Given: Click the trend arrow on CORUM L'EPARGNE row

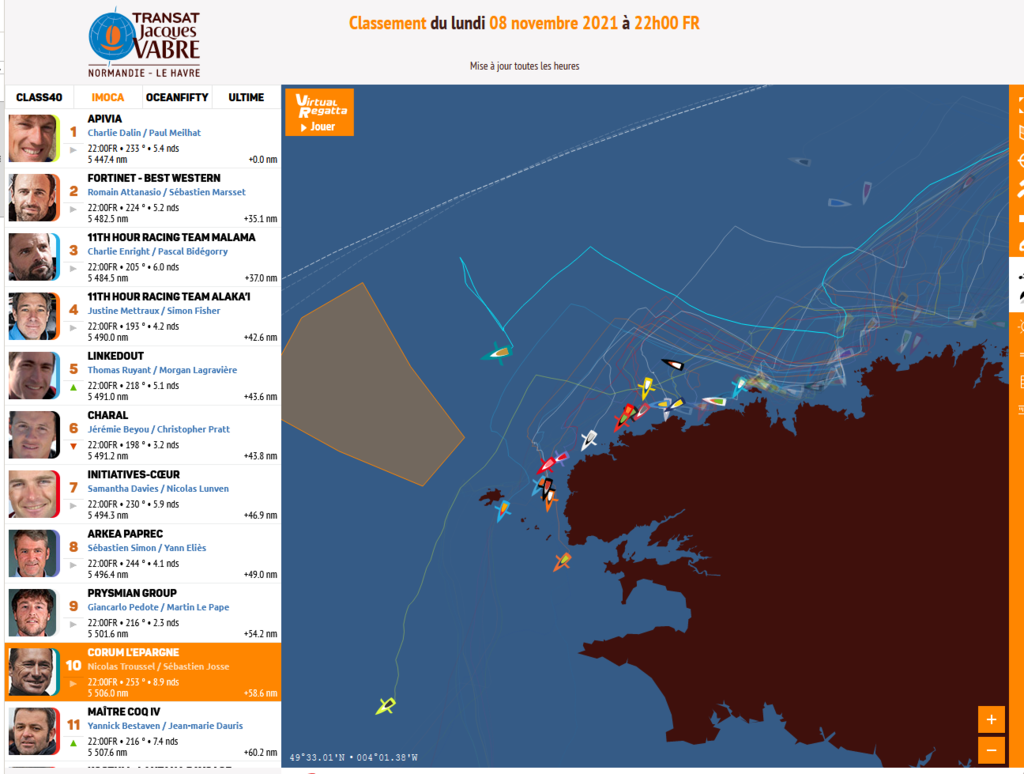Looking at the screenshot, I should pos(73,684).
